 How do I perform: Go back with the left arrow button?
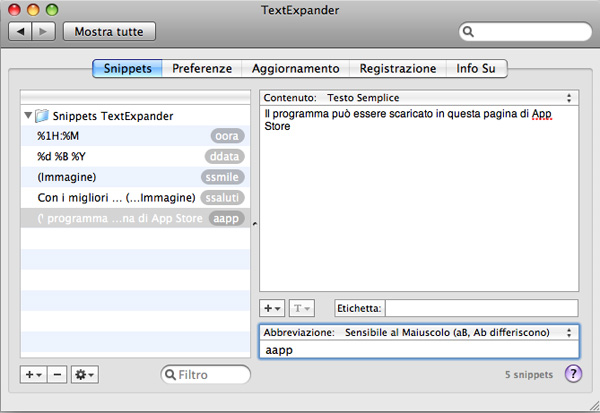(20, 31)
